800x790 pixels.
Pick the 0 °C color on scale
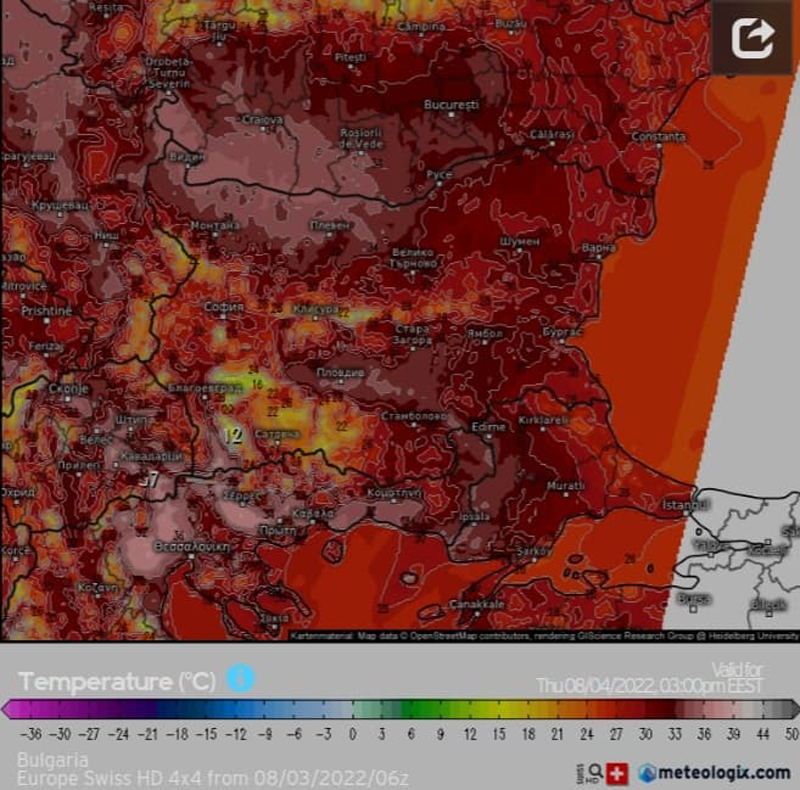pyautogui.click(x=352, y=709)
